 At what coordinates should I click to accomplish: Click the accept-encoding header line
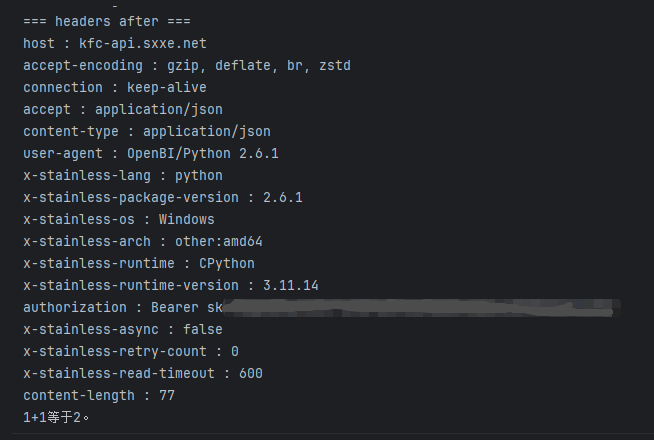187,65
